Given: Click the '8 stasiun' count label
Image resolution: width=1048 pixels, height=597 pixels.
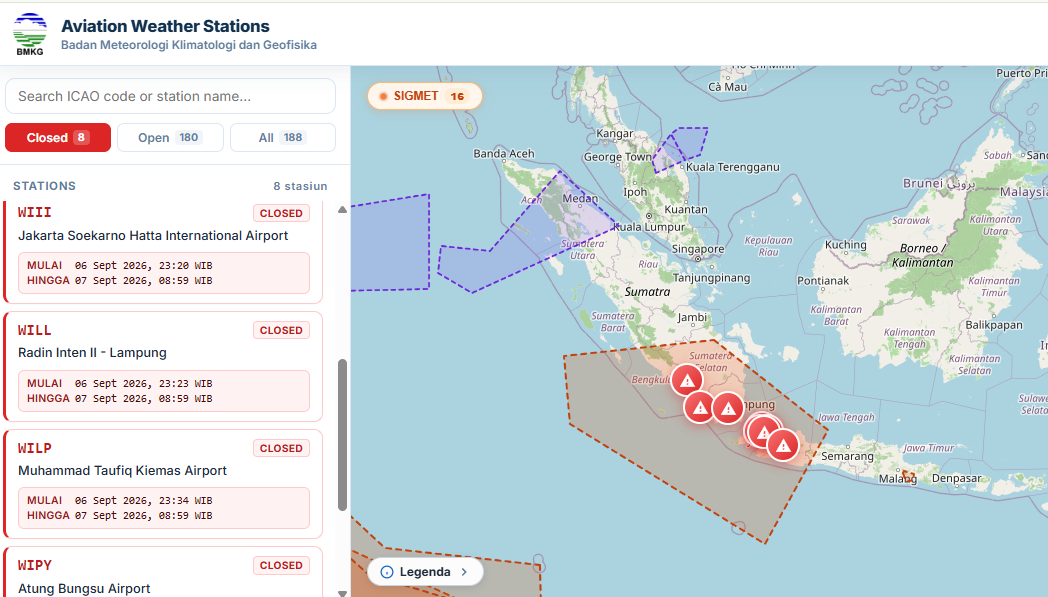Looking at the screenshot, I should 300,186.
